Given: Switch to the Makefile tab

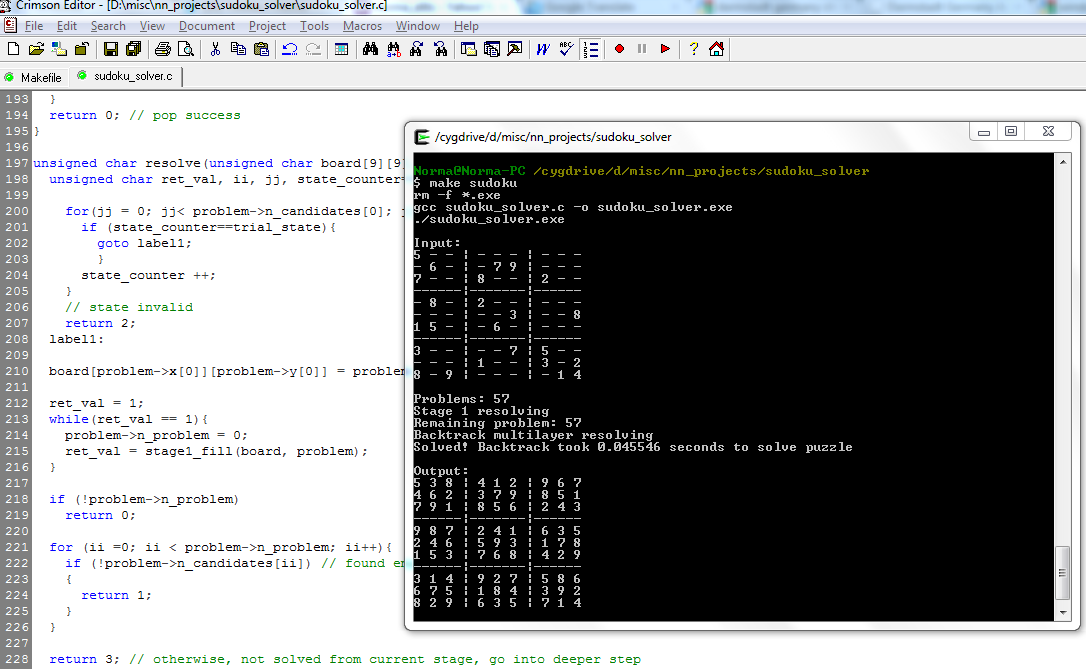Looking at the screenshot, I should (33, 77).
